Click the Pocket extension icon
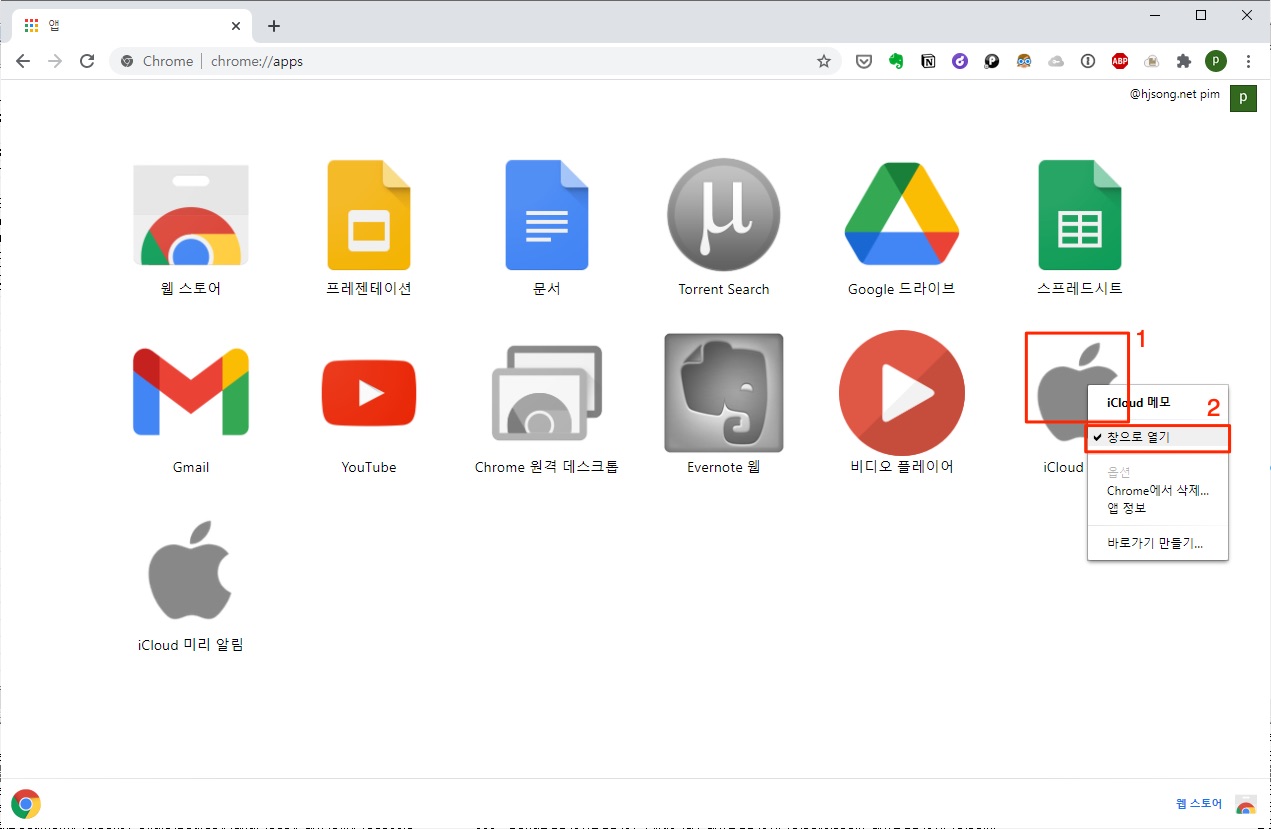This screenshot has height=829, width=1271. [864, 61]
